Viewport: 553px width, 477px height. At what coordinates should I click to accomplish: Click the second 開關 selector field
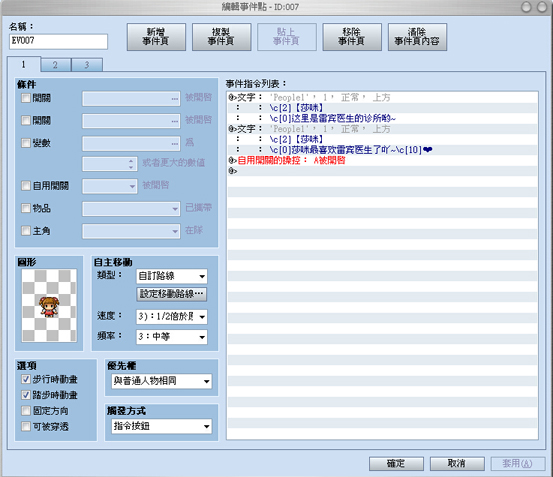tap(131, 121)
